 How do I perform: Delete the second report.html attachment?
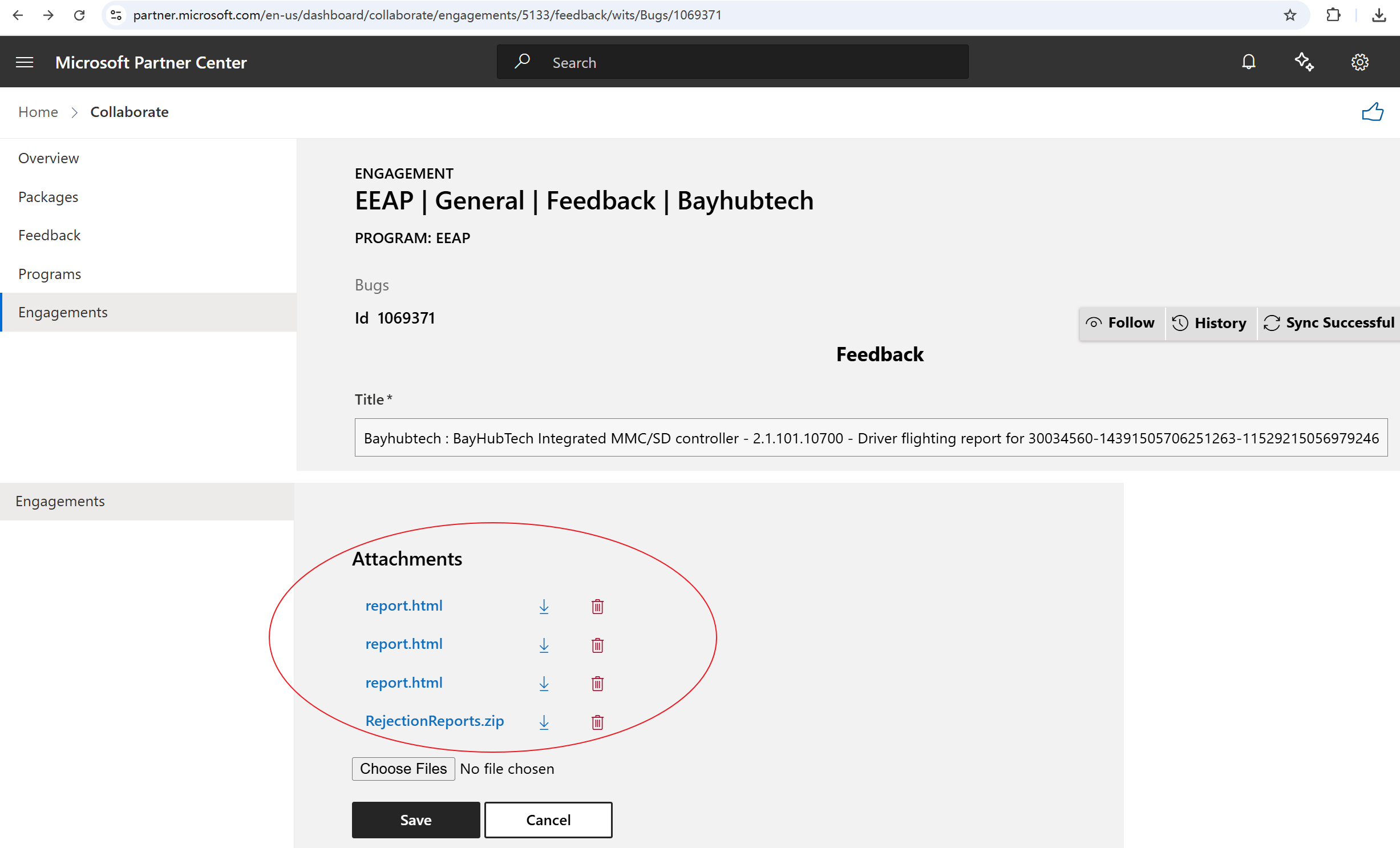click(x=597, y=645)
